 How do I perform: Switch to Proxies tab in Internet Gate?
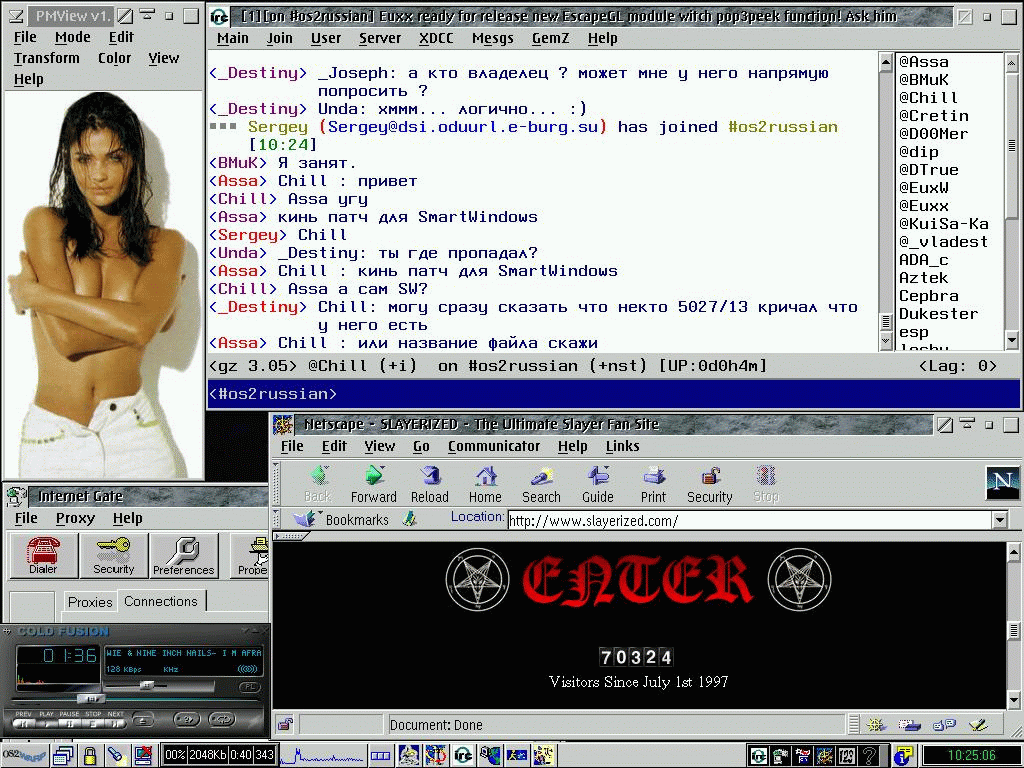pyautogui.click(x=90, y=601)
